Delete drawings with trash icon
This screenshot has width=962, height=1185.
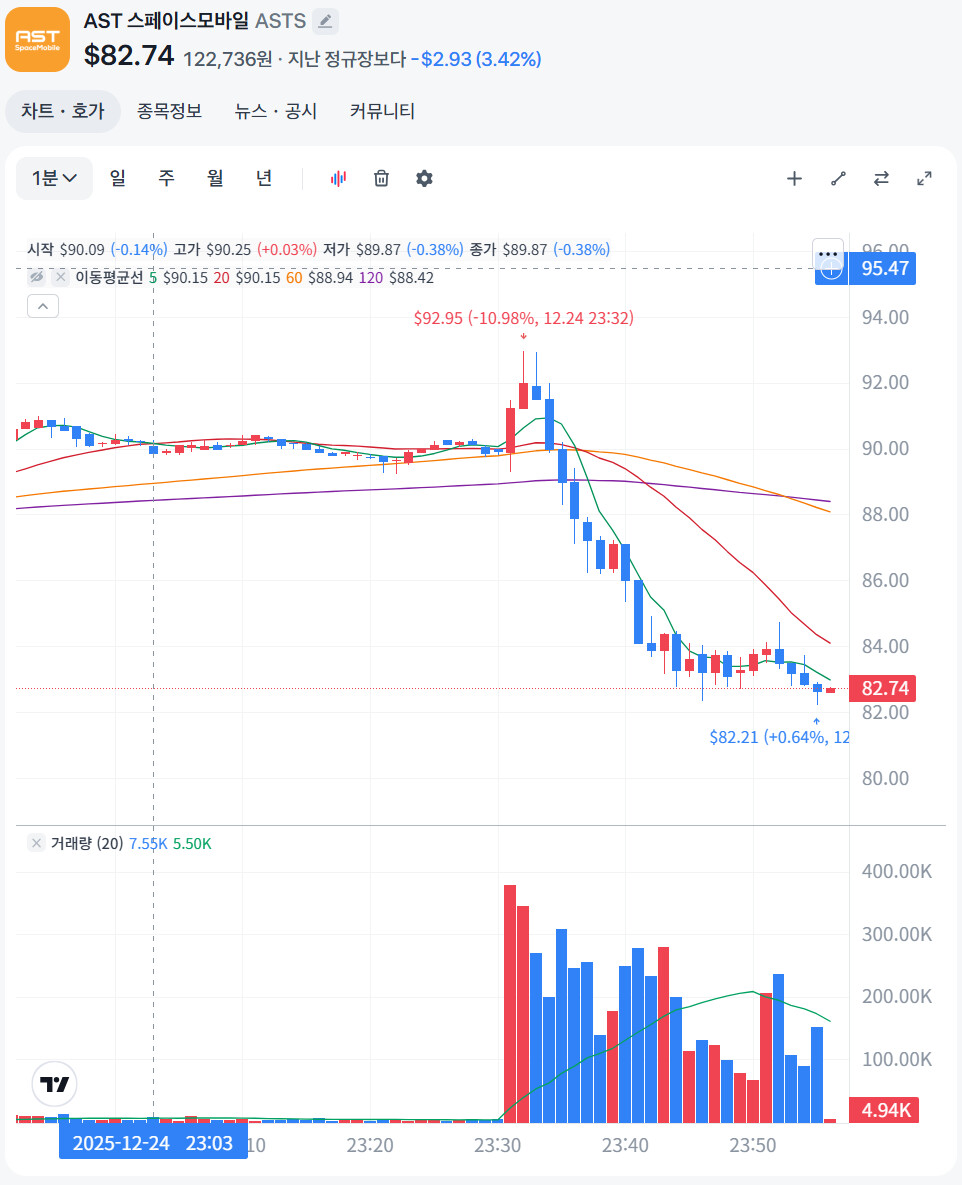tap(382, 178)
